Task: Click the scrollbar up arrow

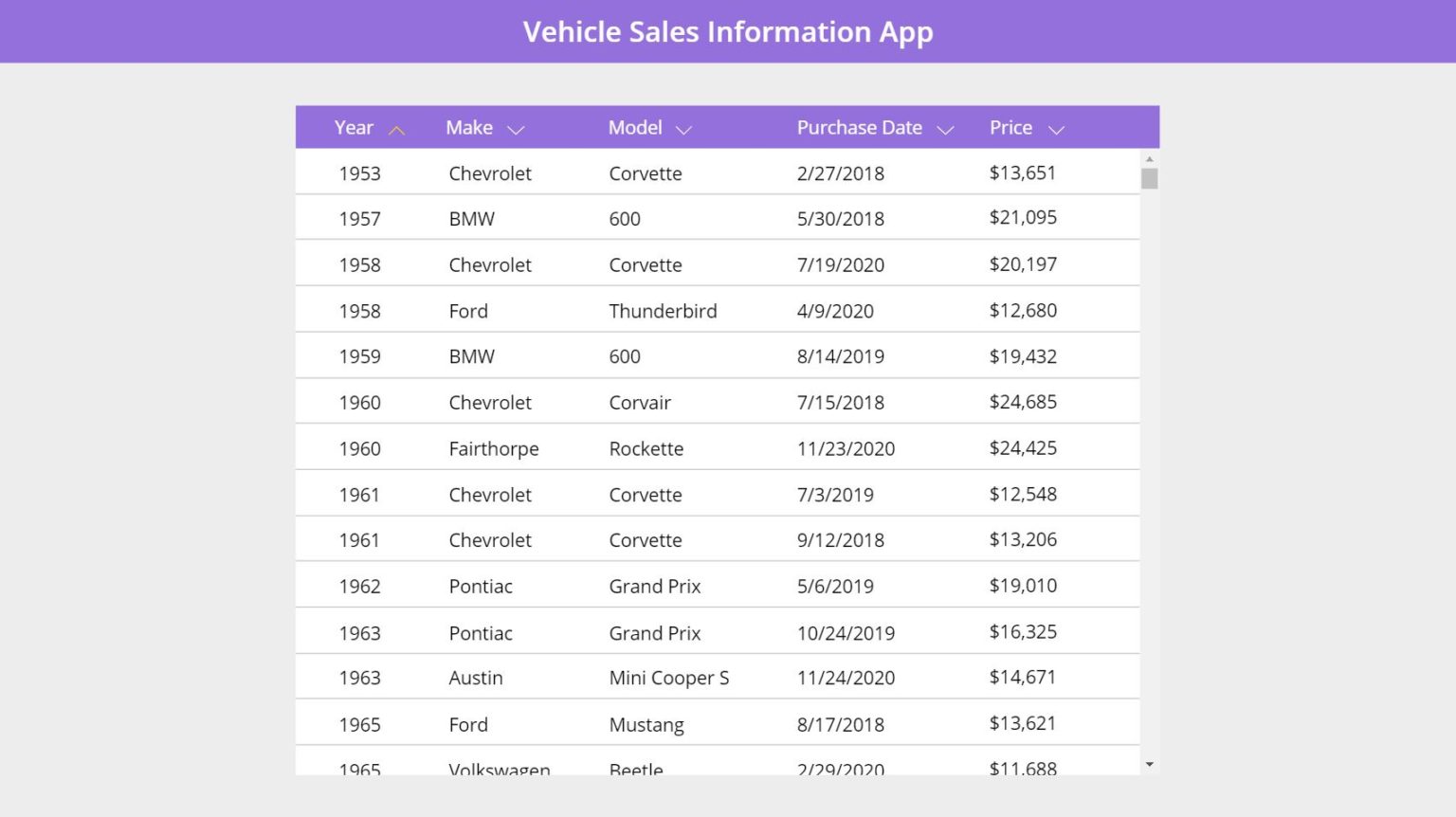Action: (1150, 159)
